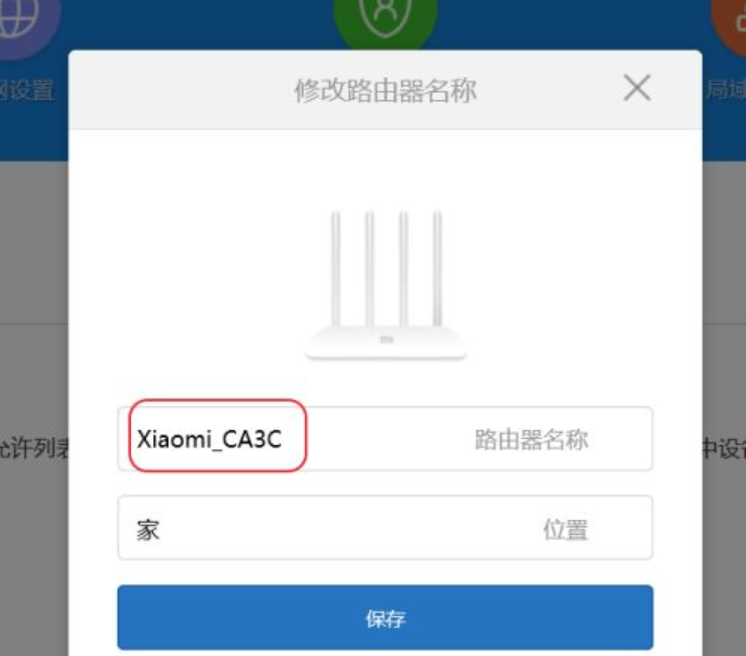Click the mi logo on the router
Image resolution: width=746 pixels, height=656 pixels.
coord(386,339)
